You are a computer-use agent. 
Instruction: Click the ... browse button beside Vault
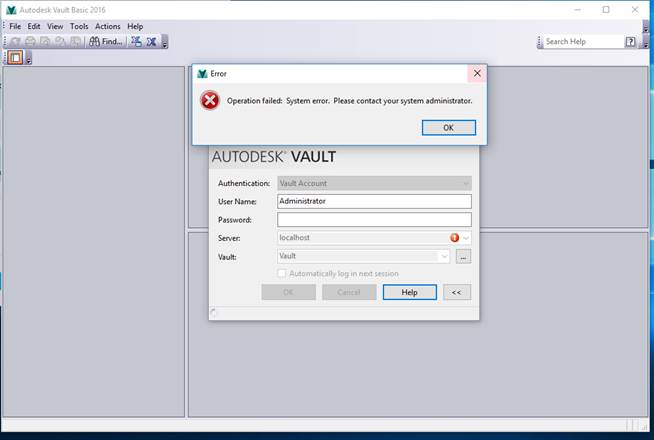463,256
